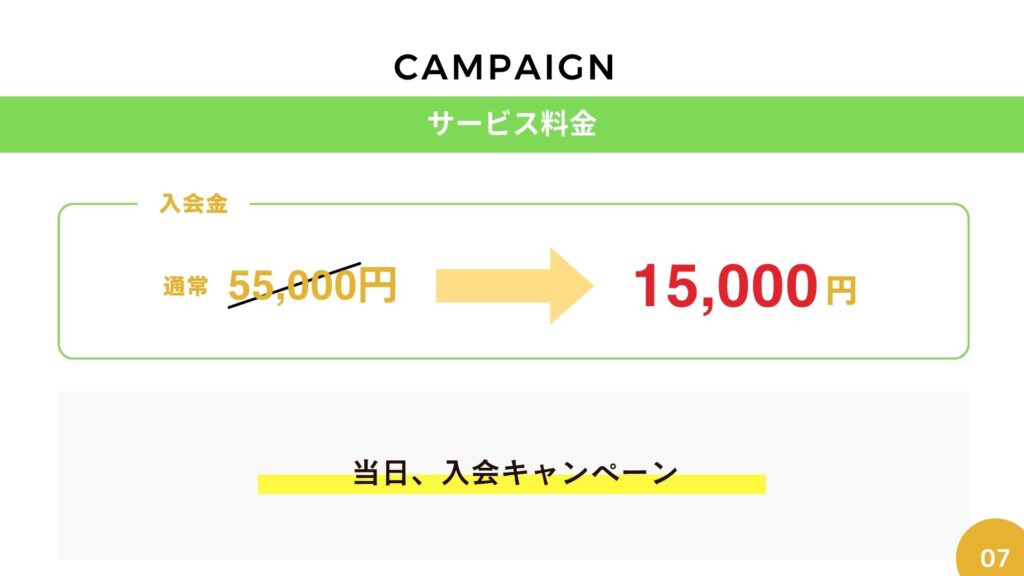This screenshot has height=576, width=1024.
Task: Click the red 15,000 discounted price
Action: 726,286
